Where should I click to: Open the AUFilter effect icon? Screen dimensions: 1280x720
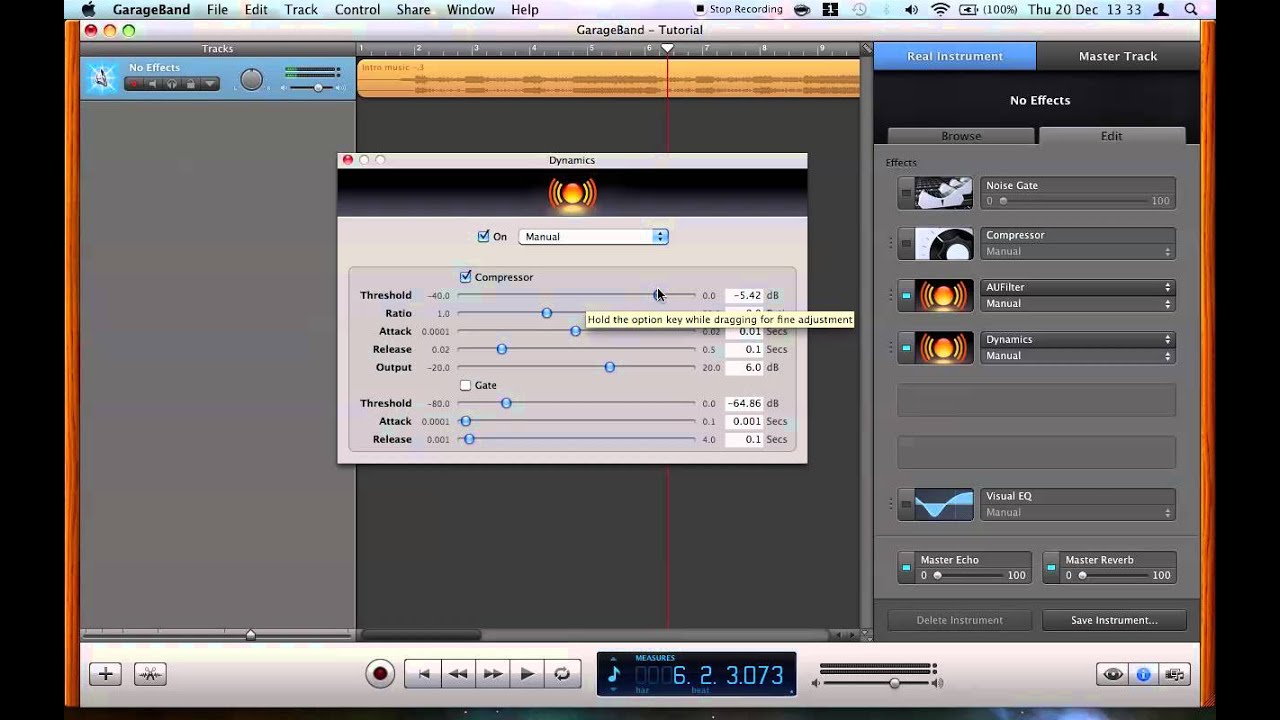click(x=944, y=296)
